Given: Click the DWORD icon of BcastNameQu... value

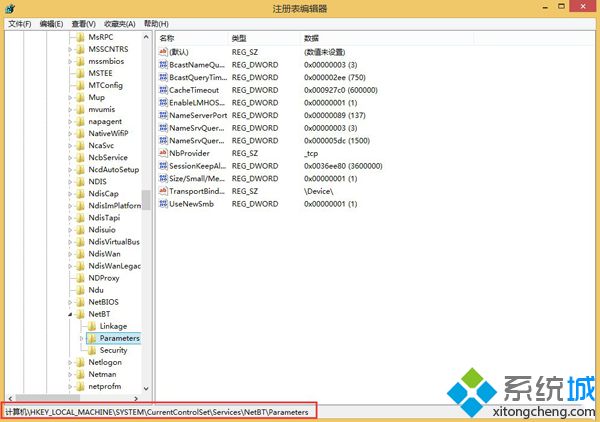Looking at the screenshot, I should [163, 65].
